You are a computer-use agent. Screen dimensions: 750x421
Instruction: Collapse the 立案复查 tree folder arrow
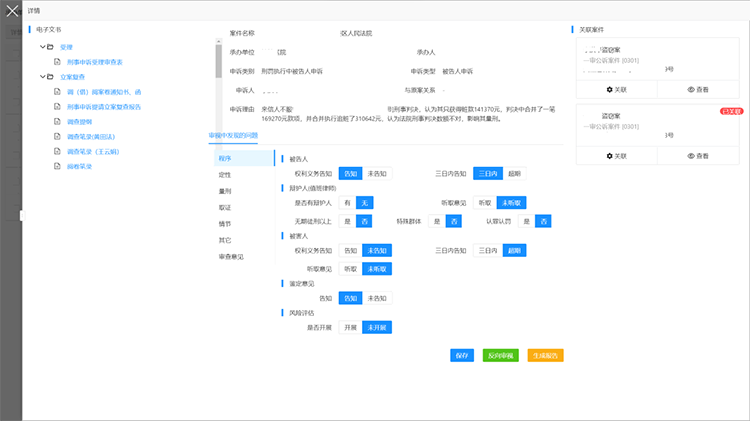41,76
